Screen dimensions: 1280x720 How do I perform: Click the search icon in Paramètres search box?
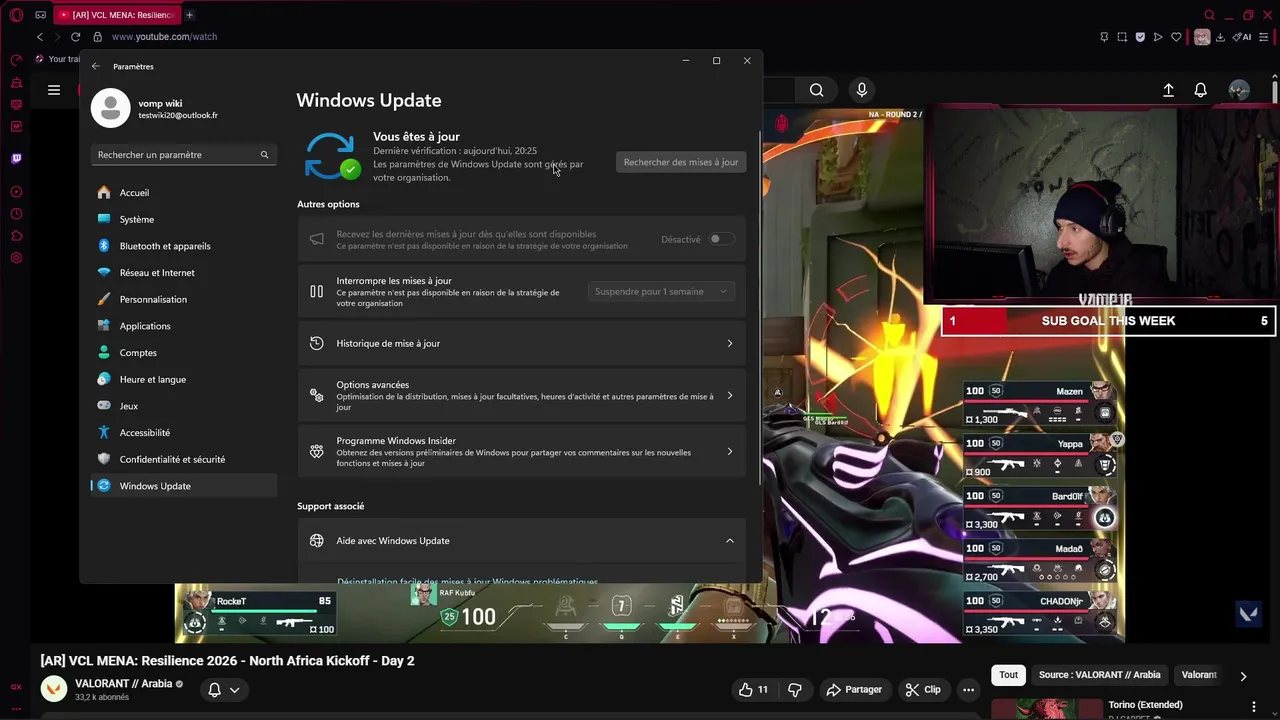[x=264, y=155]
